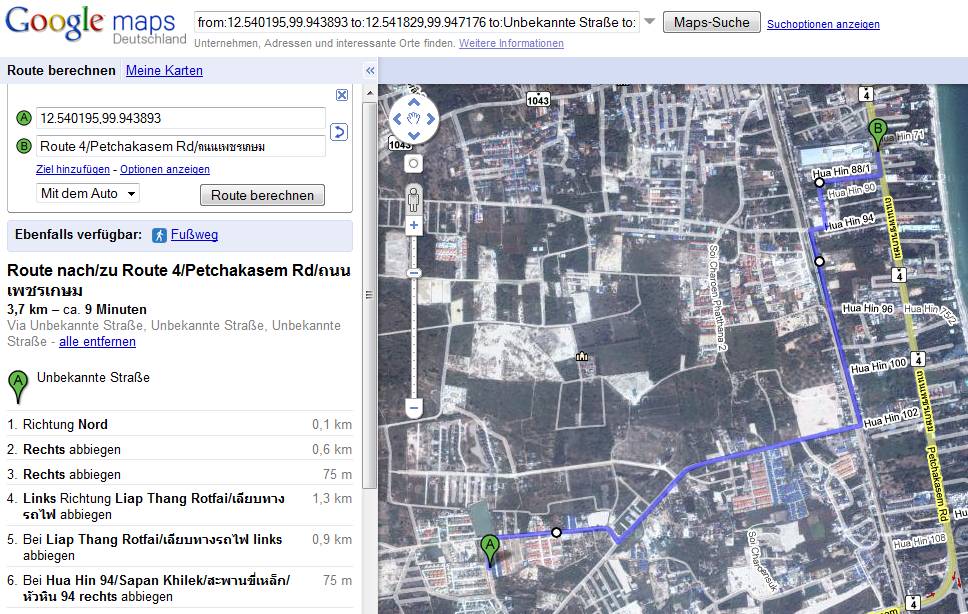Click the starting point coordinates field
Viewport: 968px width, 614px height.
tap(181, 118)
